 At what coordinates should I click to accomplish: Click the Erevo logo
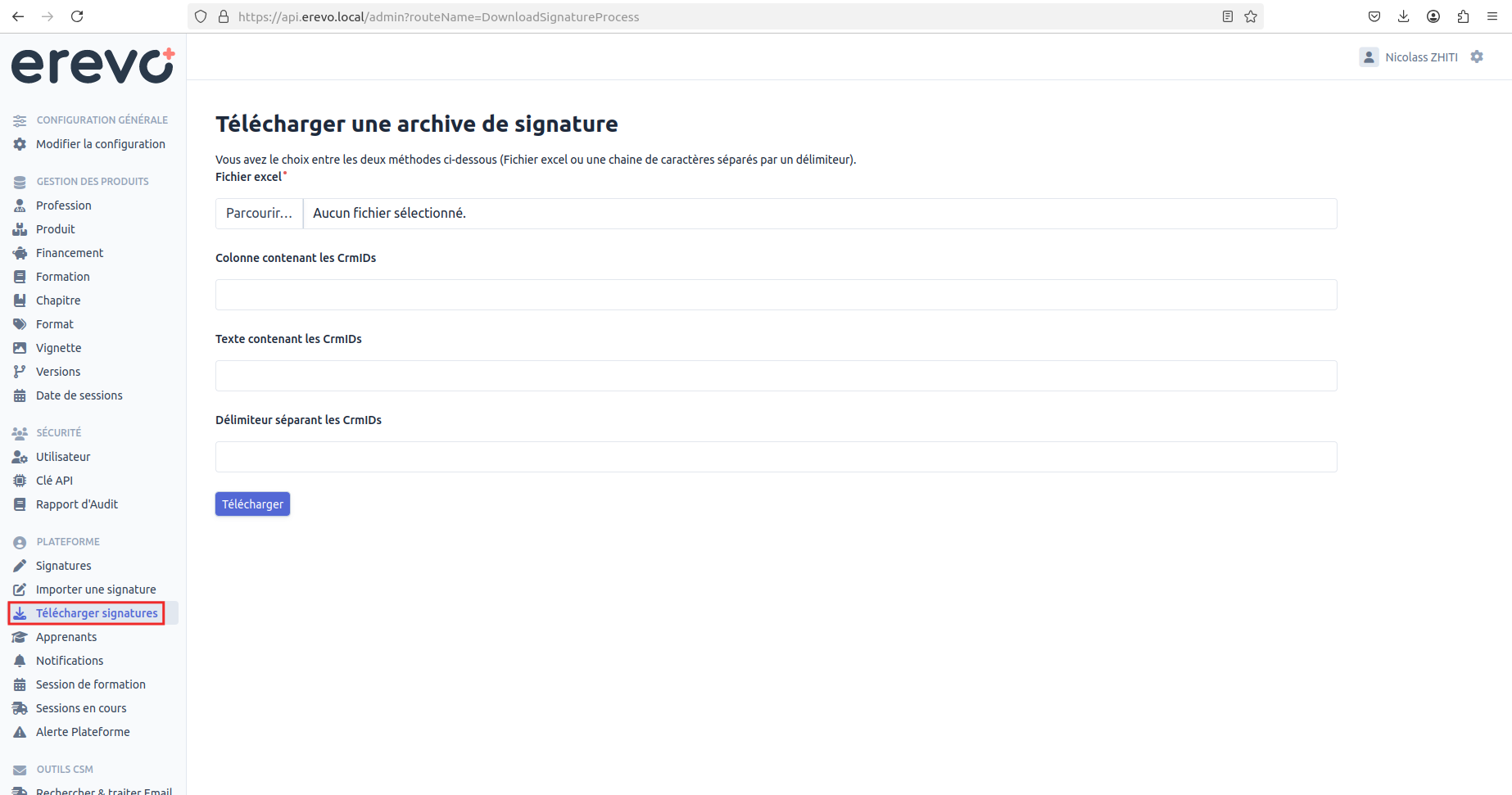click(x=93, y=66)
